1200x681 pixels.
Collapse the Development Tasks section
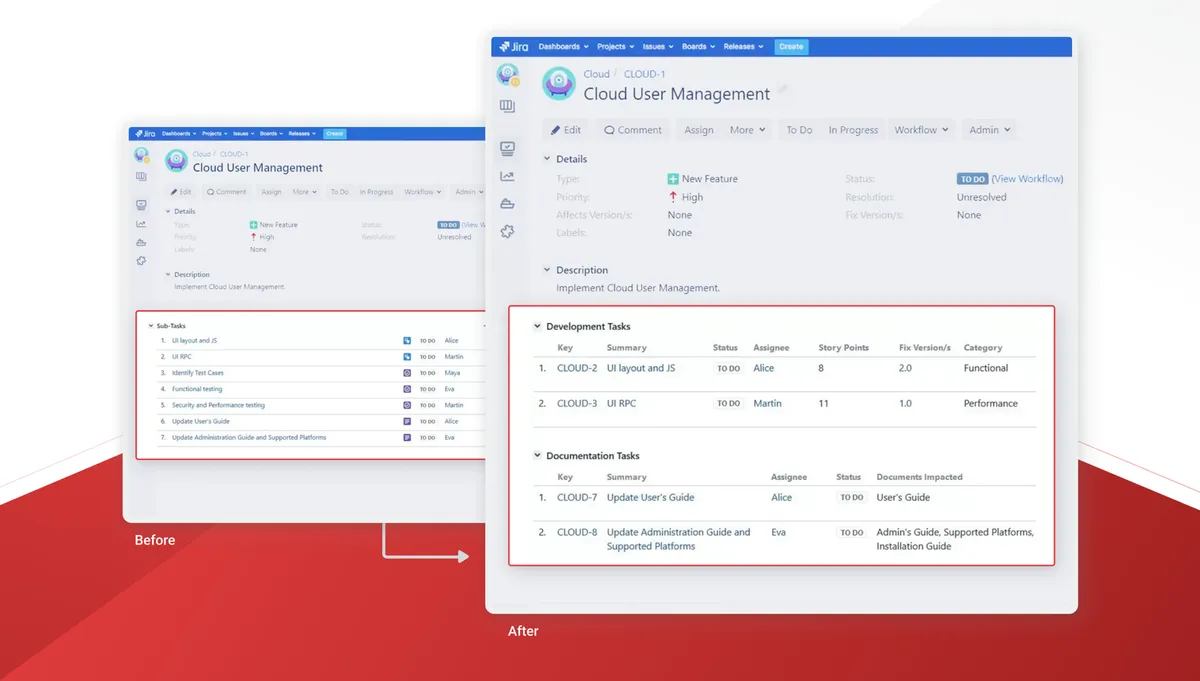(x=537, y=326)
